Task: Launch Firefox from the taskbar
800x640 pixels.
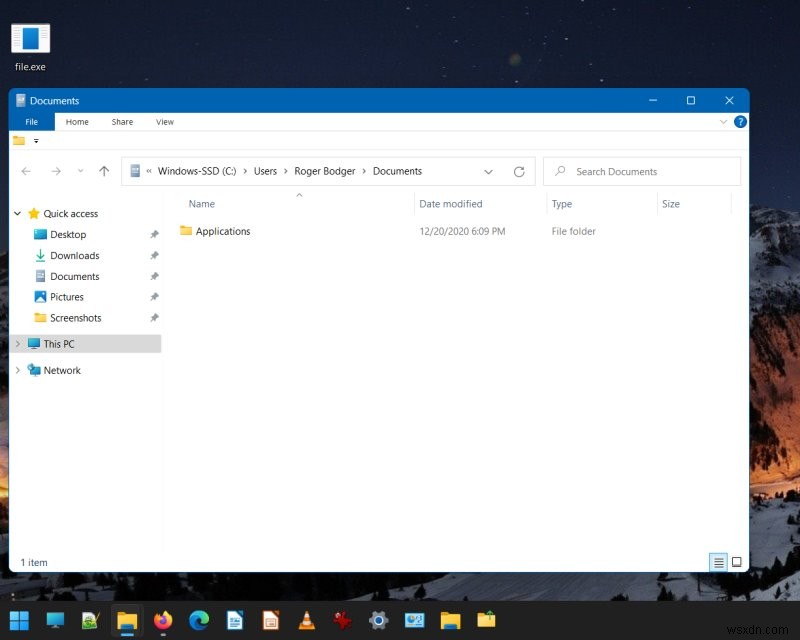Action: pyautogui.click(x=162, y=620)
